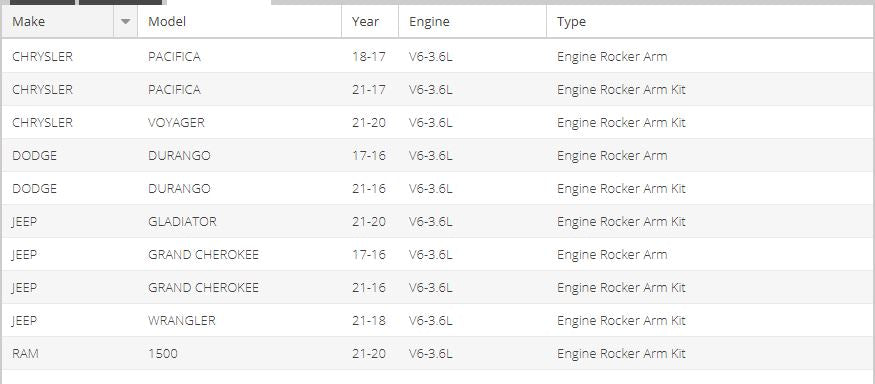The image size is (875, 384).
Task: Select the Jeep Wrangler row
Action: [438, 320]
